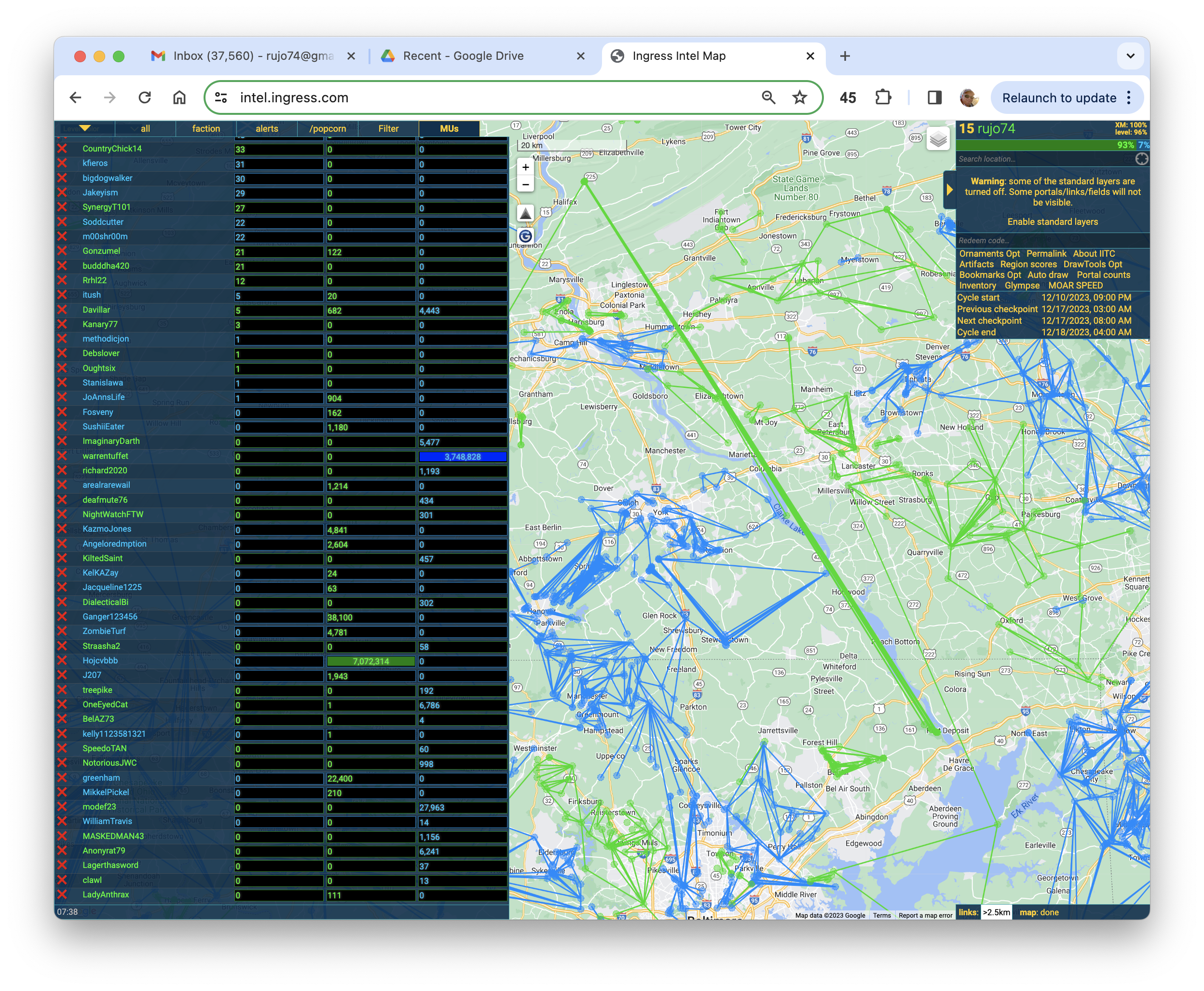Image resolution: width=1204 pixels, height=991 pixels.
Task: Switch to the alerts tab
Action: (266, 128)
